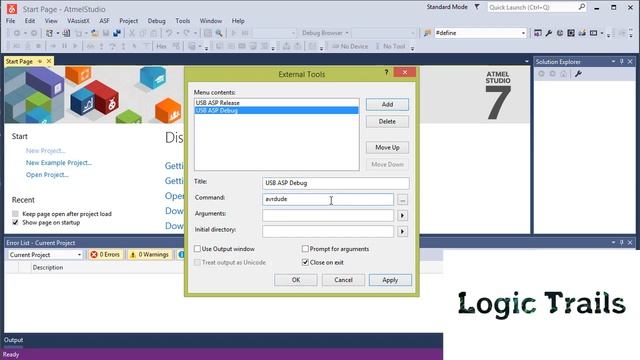The height and width of the screenshot is (360, 640).
Task: Open the Debug menu
Action: point(157,21)
